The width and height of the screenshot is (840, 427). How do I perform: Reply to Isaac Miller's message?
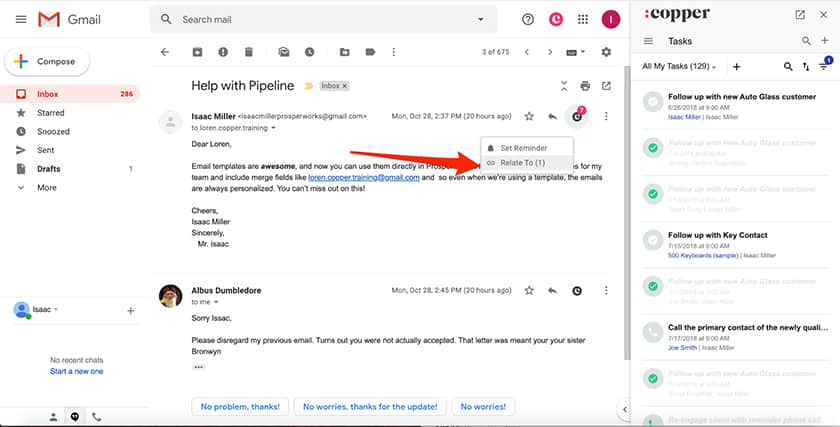(x=552, y=116)
